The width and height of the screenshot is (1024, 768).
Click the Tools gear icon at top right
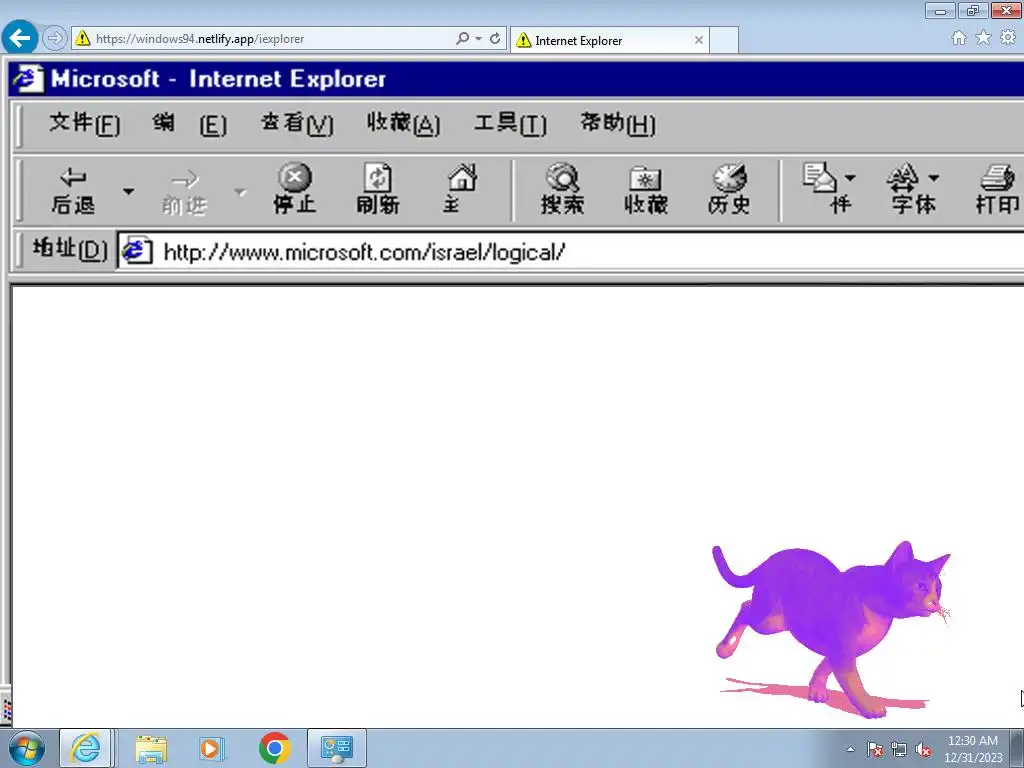tap(1008, 38)
